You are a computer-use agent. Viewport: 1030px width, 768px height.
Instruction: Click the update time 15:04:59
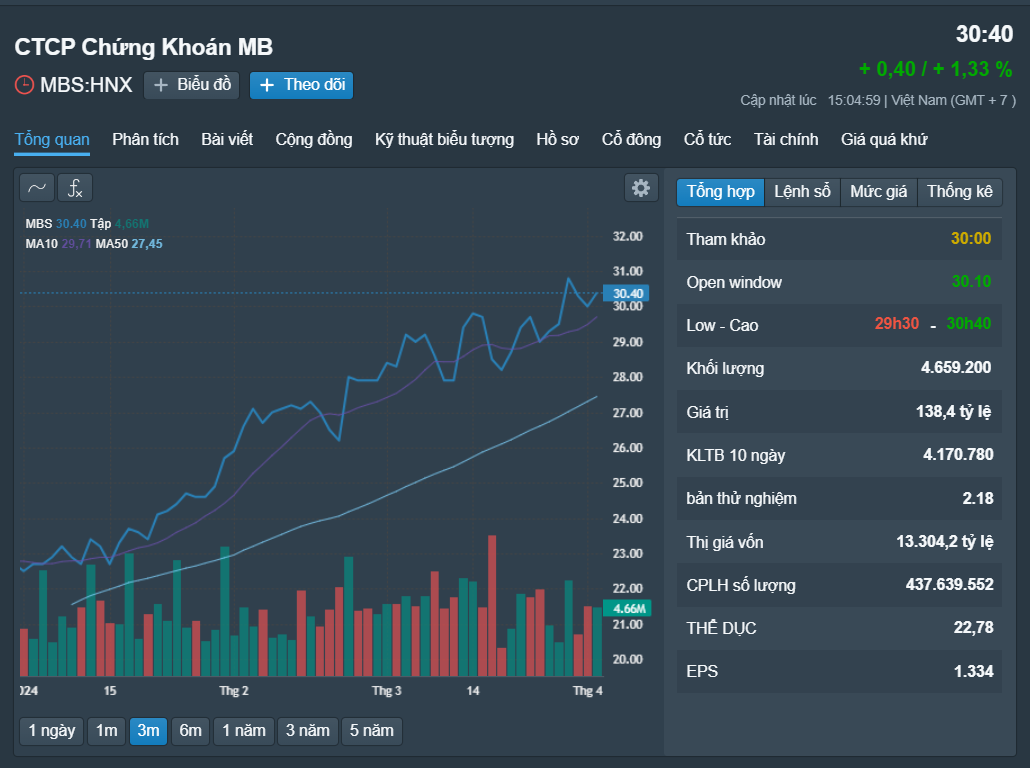(x=854, y=101)
